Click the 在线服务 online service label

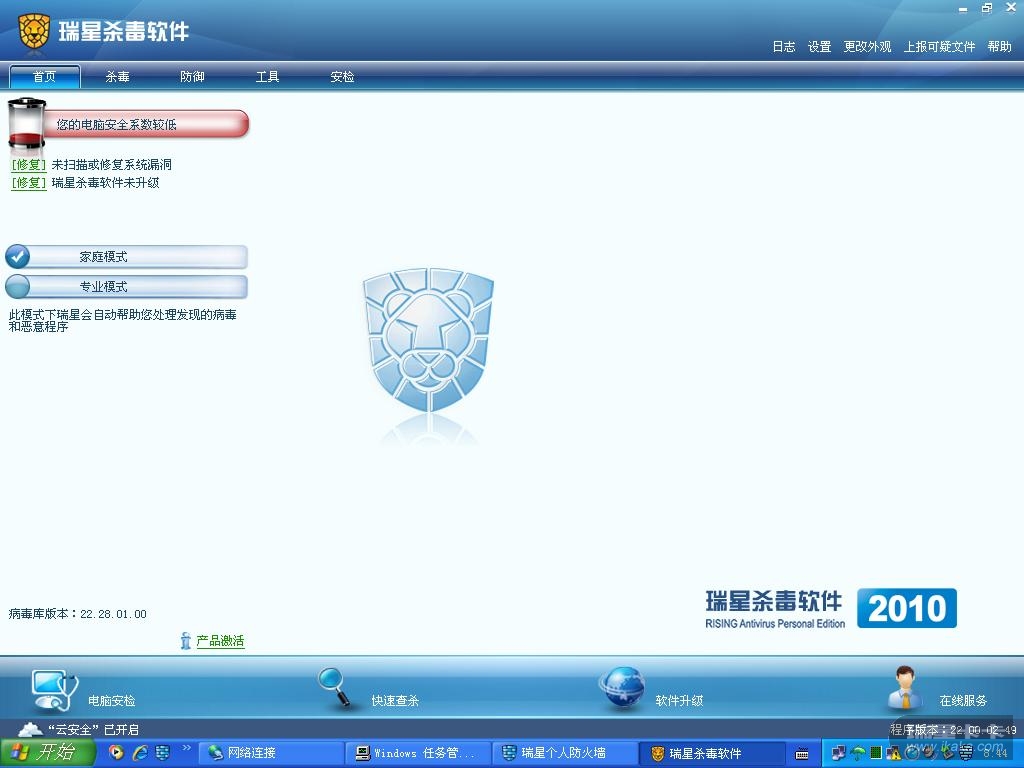pyautogui.click(x=963, y=701)
